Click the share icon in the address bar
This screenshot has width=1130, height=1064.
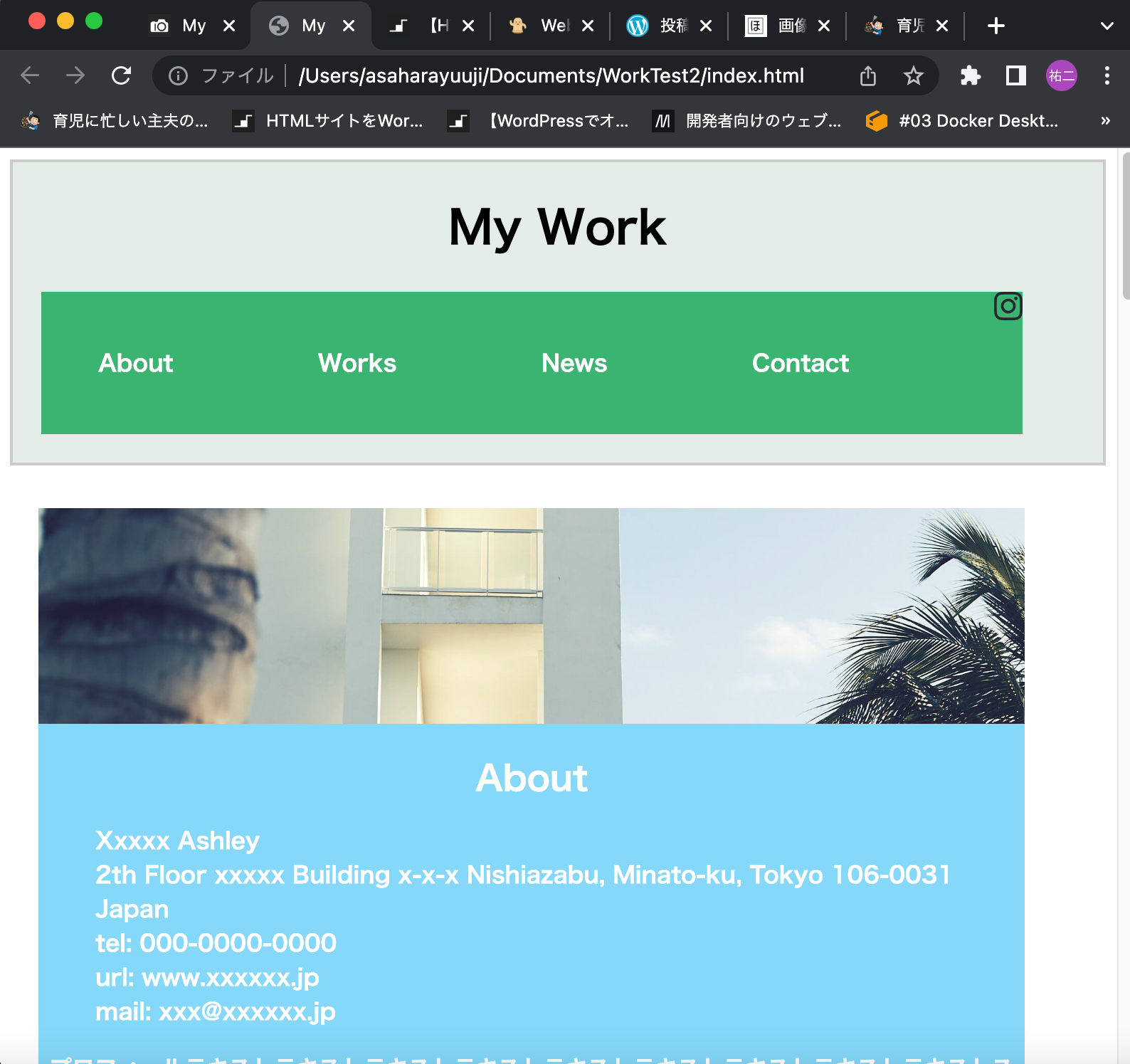pos(867,75)
